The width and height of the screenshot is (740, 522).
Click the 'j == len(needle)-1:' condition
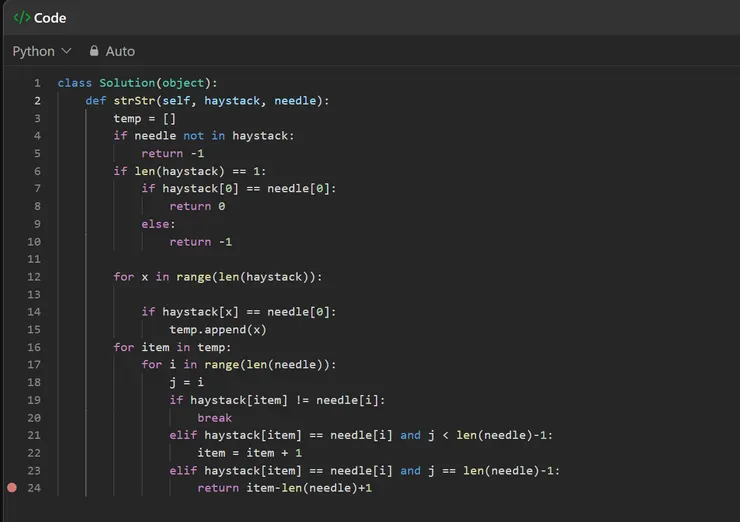(494, 471)
